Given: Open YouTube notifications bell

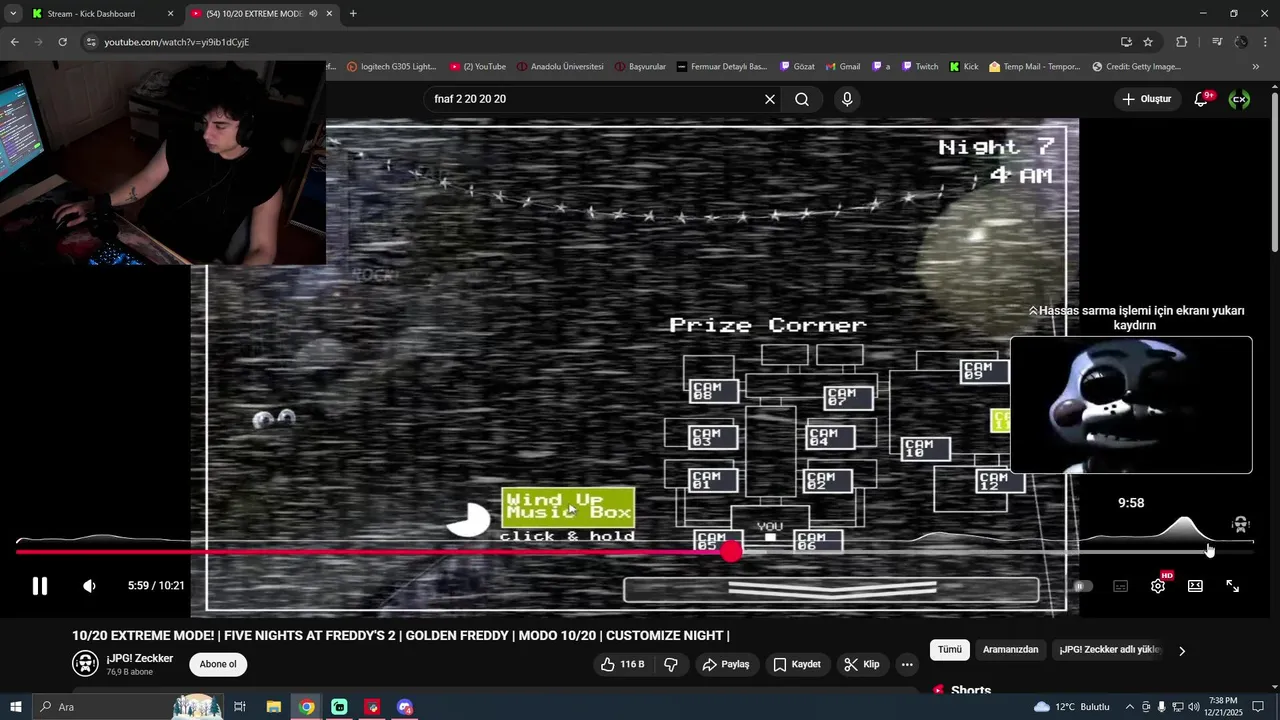Looking at the screenshot, I should click(x=1201, y=99).
